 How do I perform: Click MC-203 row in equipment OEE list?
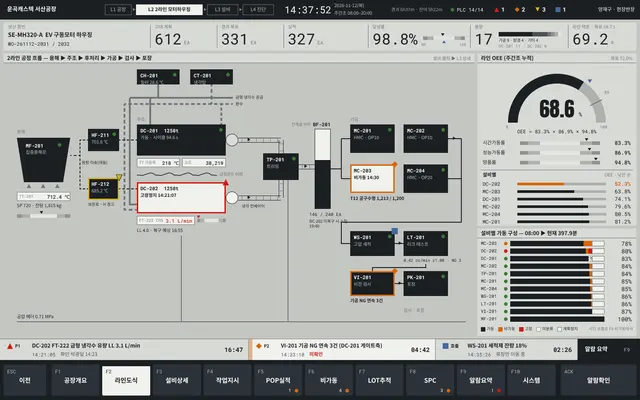(557, 191)
